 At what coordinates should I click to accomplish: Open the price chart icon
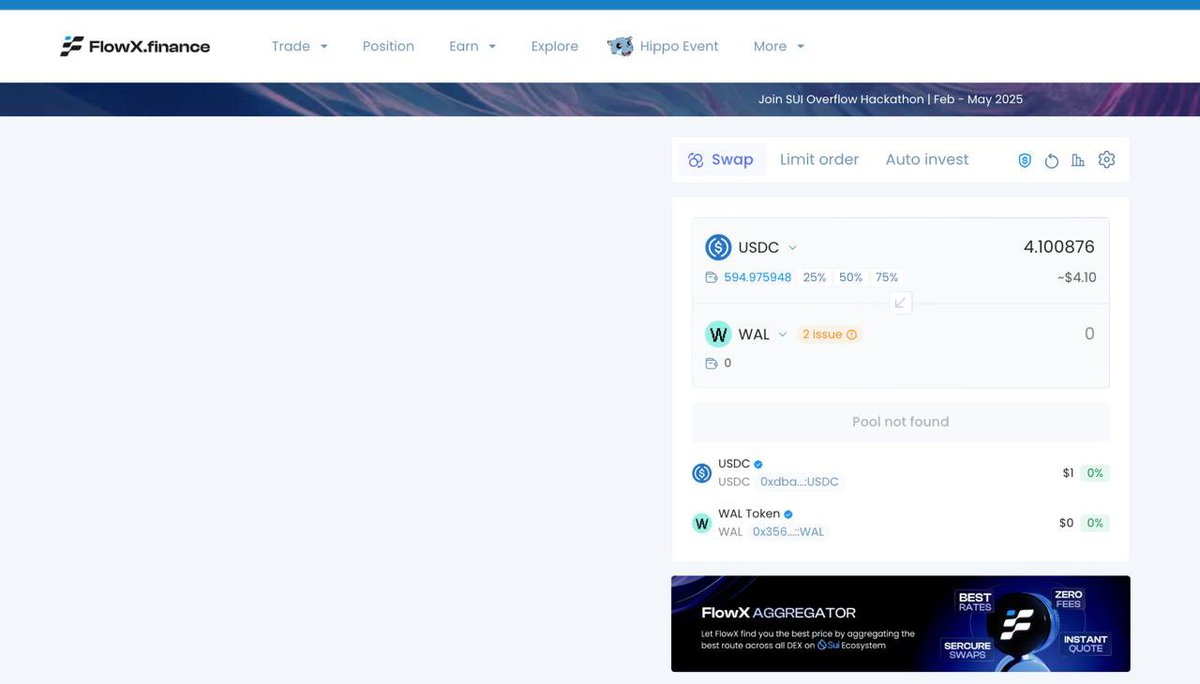pos(1078,160)
